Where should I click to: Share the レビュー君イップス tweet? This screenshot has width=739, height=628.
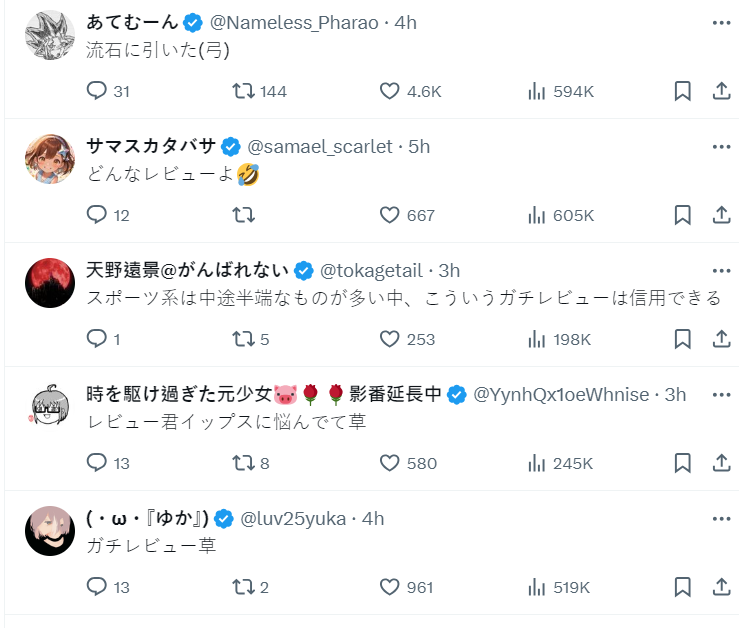pyautogui.click(x=720, y=463)
